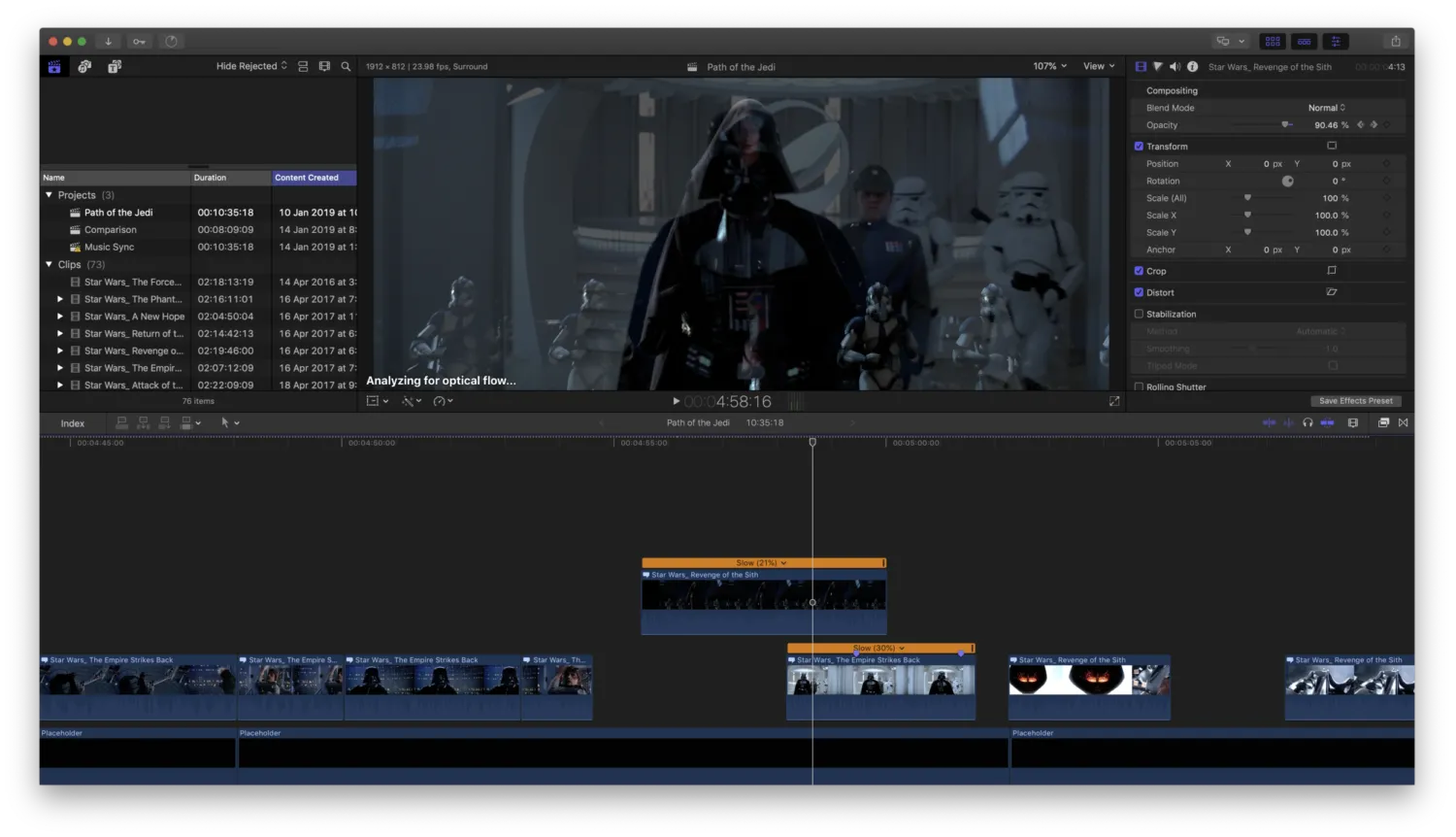
Task: Enable the Stabilization checkbox
Action: [x=1139, y=314]
